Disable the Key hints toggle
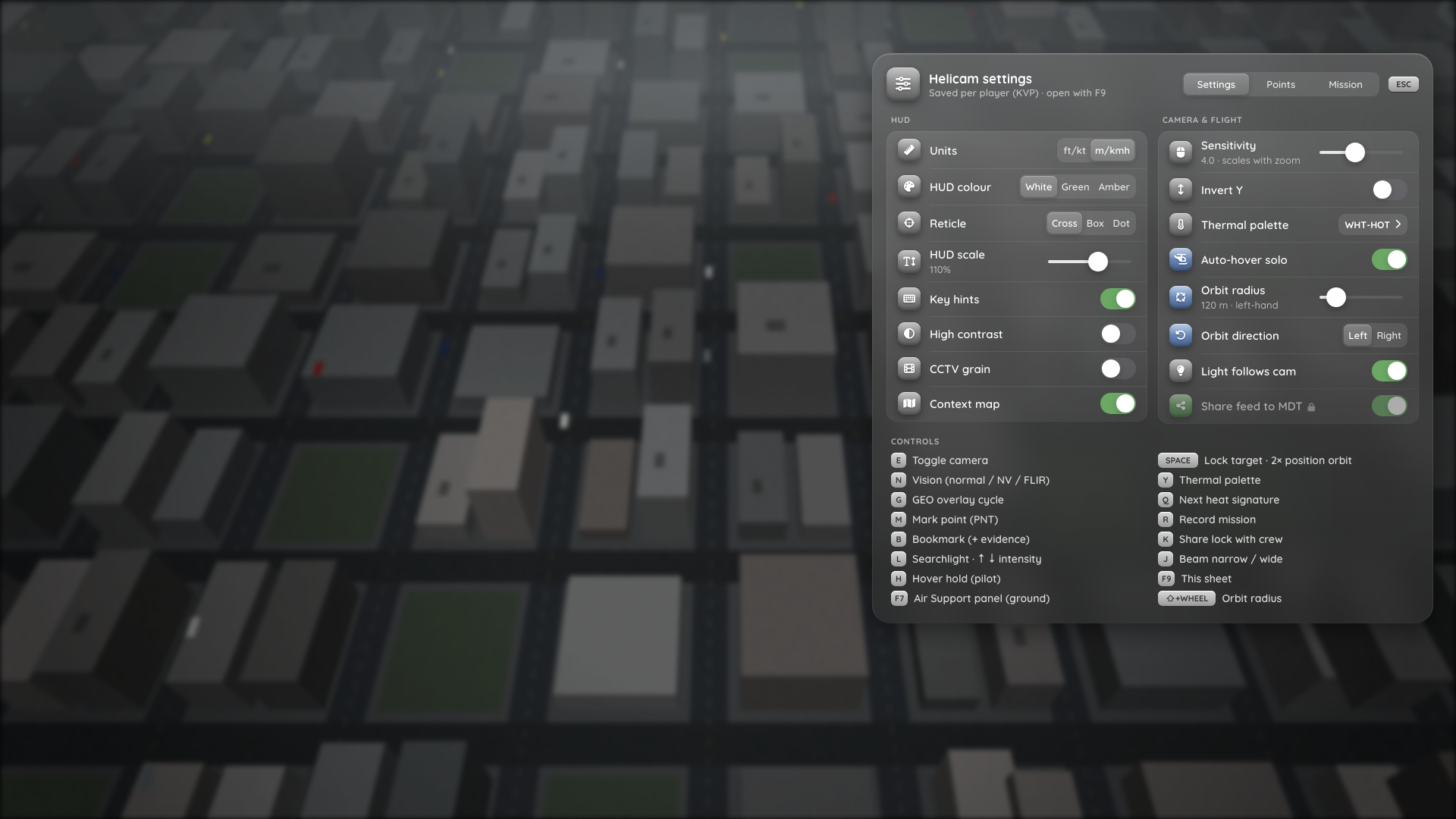1456x819 pixels. pos(1118,299)
